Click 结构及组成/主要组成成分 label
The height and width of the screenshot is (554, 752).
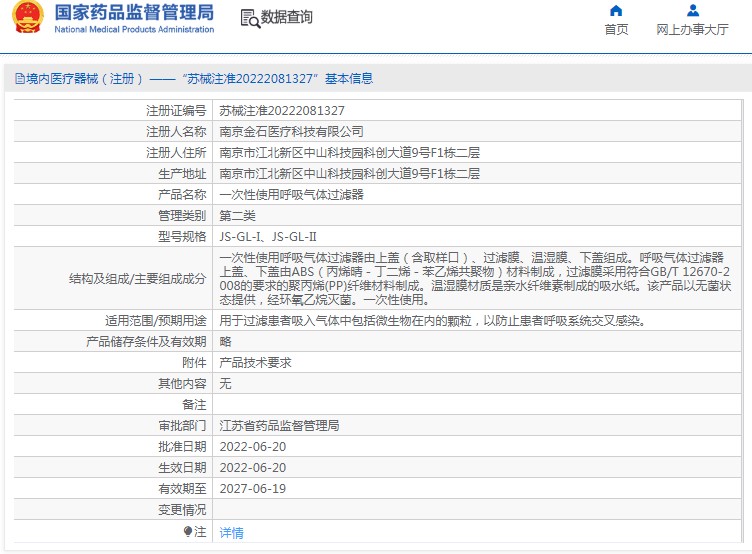click(x=138, y=279)
